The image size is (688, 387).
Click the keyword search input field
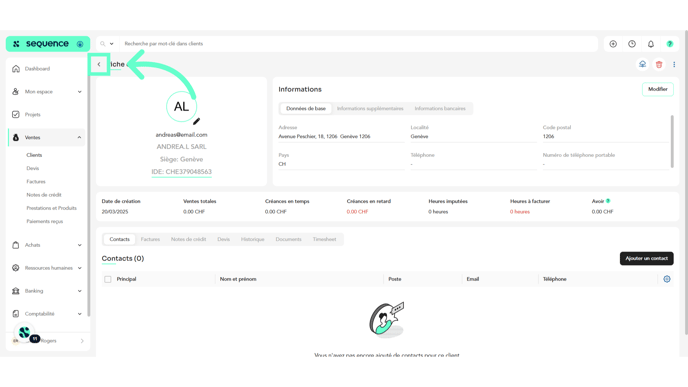pos(358,44)
